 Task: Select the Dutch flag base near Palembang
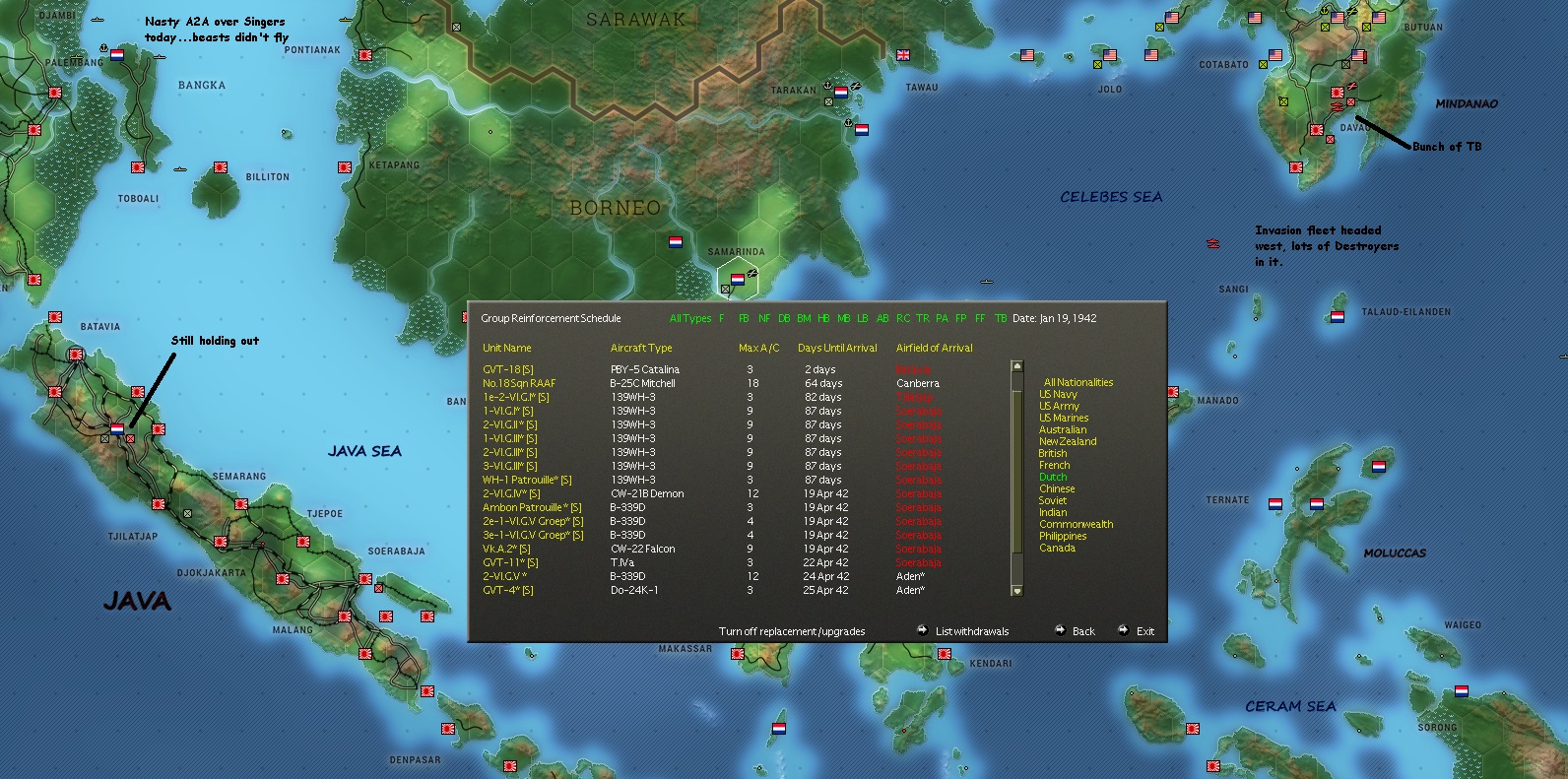[117, 55]
